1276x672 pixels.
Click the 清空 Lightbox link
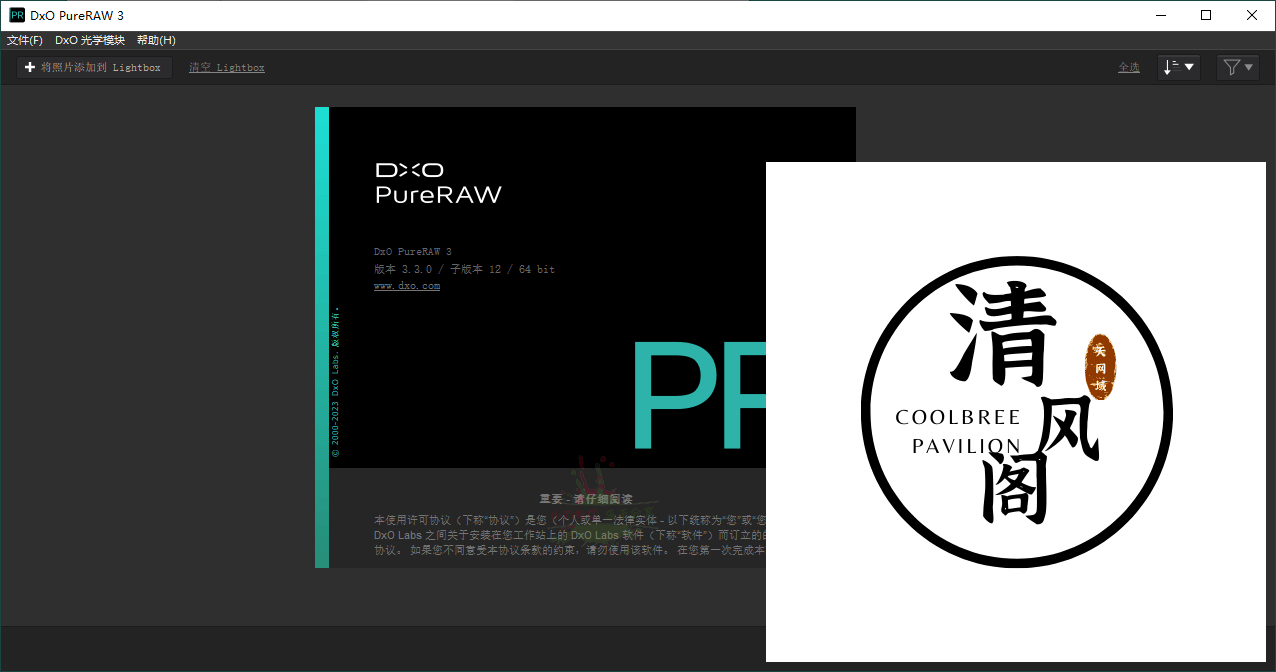[227, 68]
